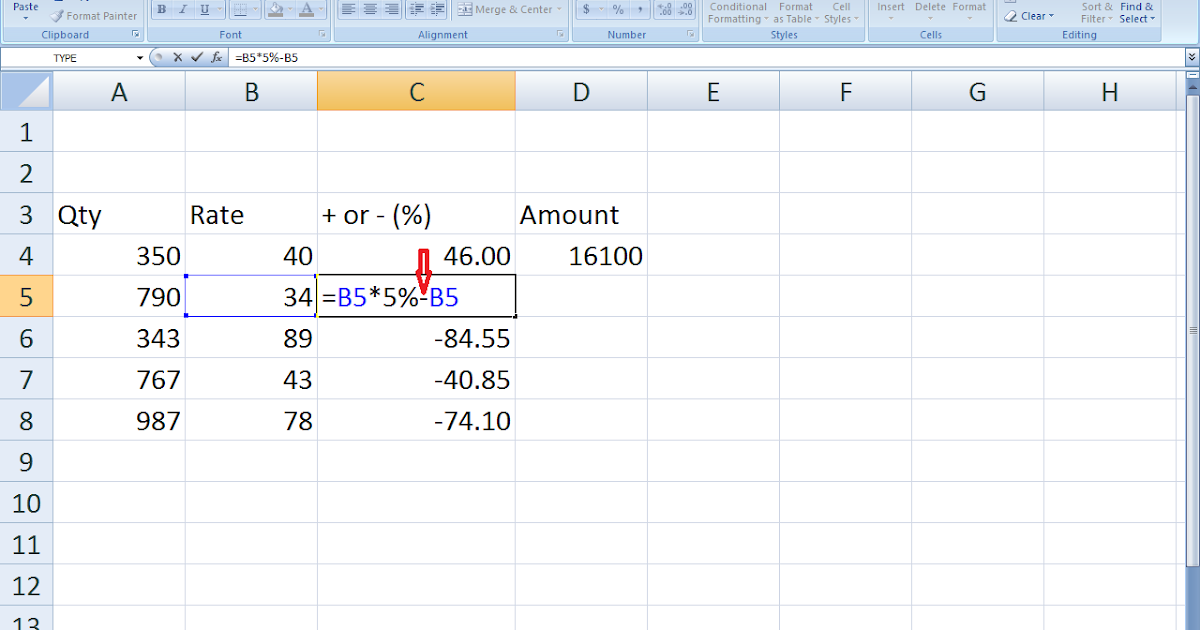Toggle Italic formatting
Screen dimensions: 1200x630
point(183,10)
